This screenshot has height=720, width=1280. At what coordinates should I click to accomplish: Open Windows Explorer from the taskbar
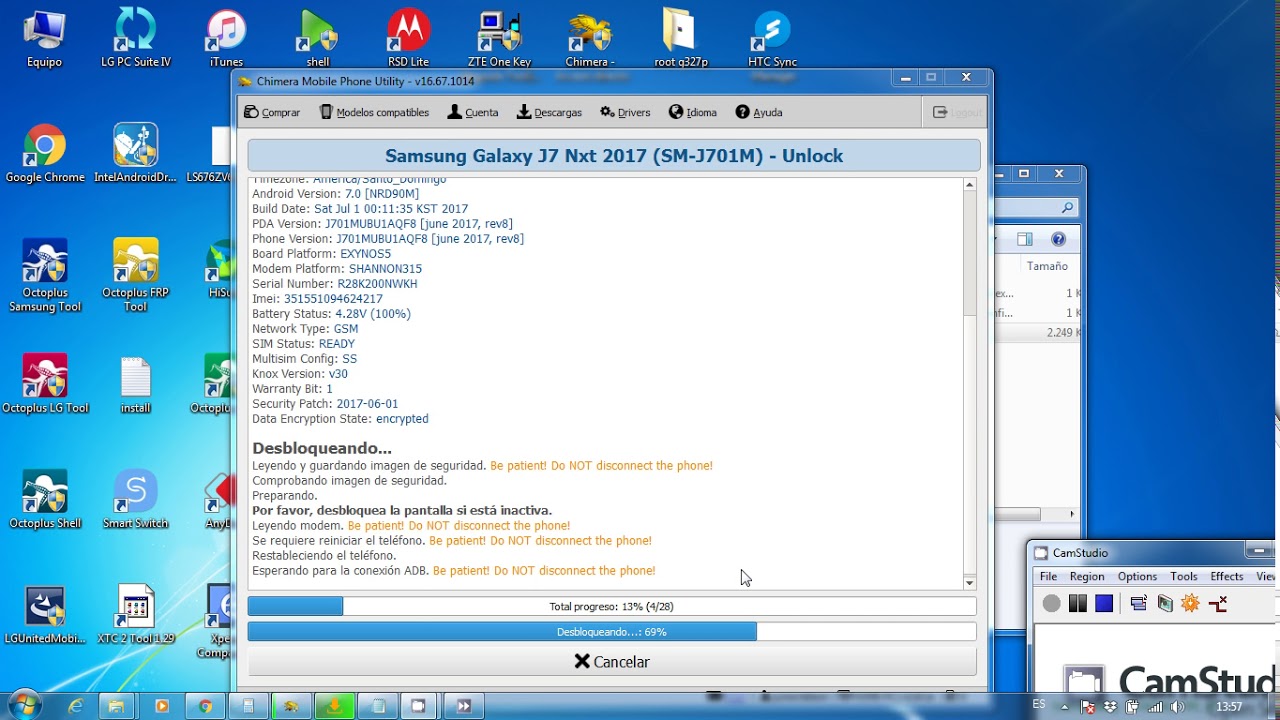[x=118, y=706]
